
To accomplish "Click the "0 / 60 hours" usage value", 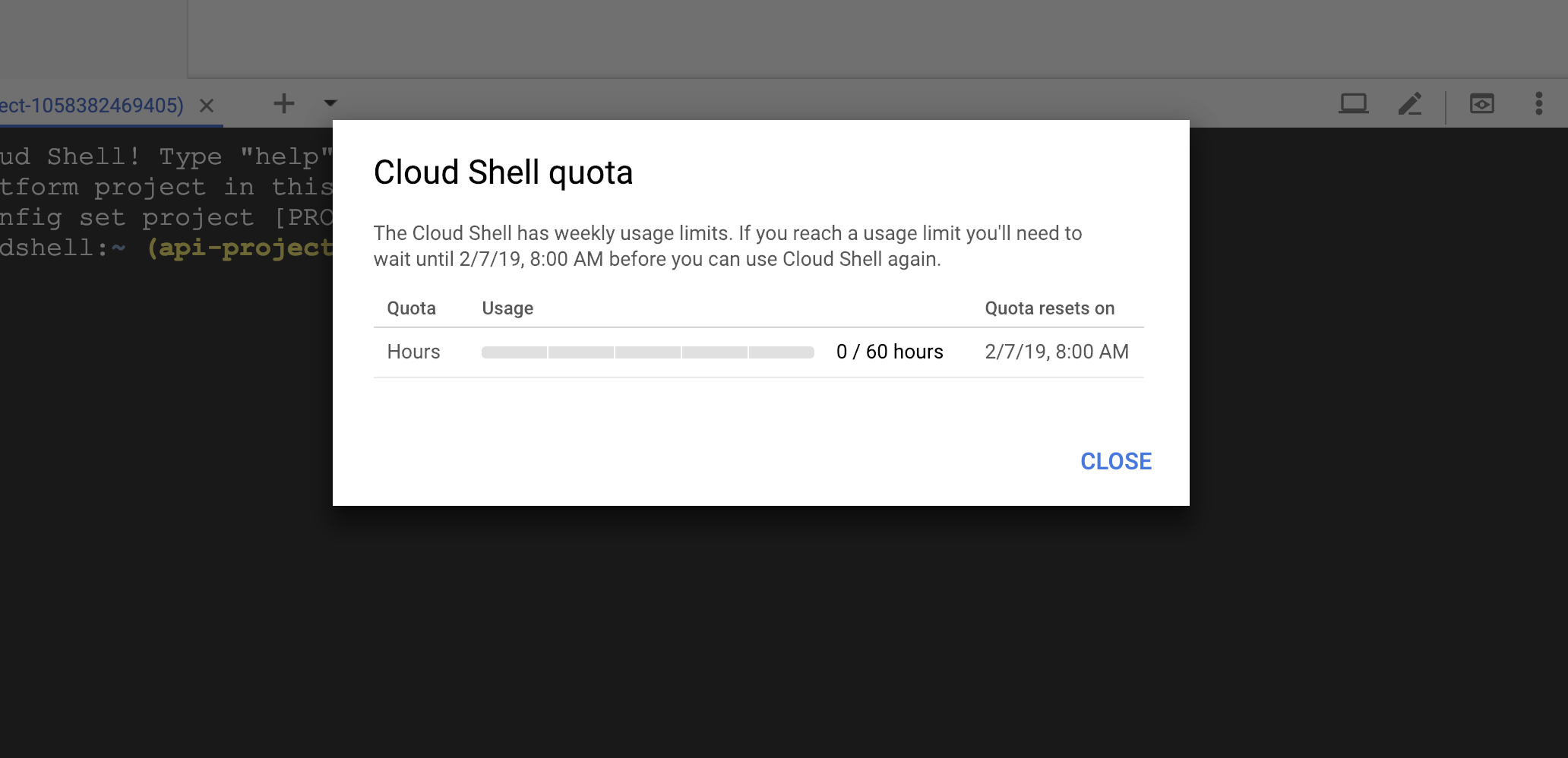I will point(889,352).
